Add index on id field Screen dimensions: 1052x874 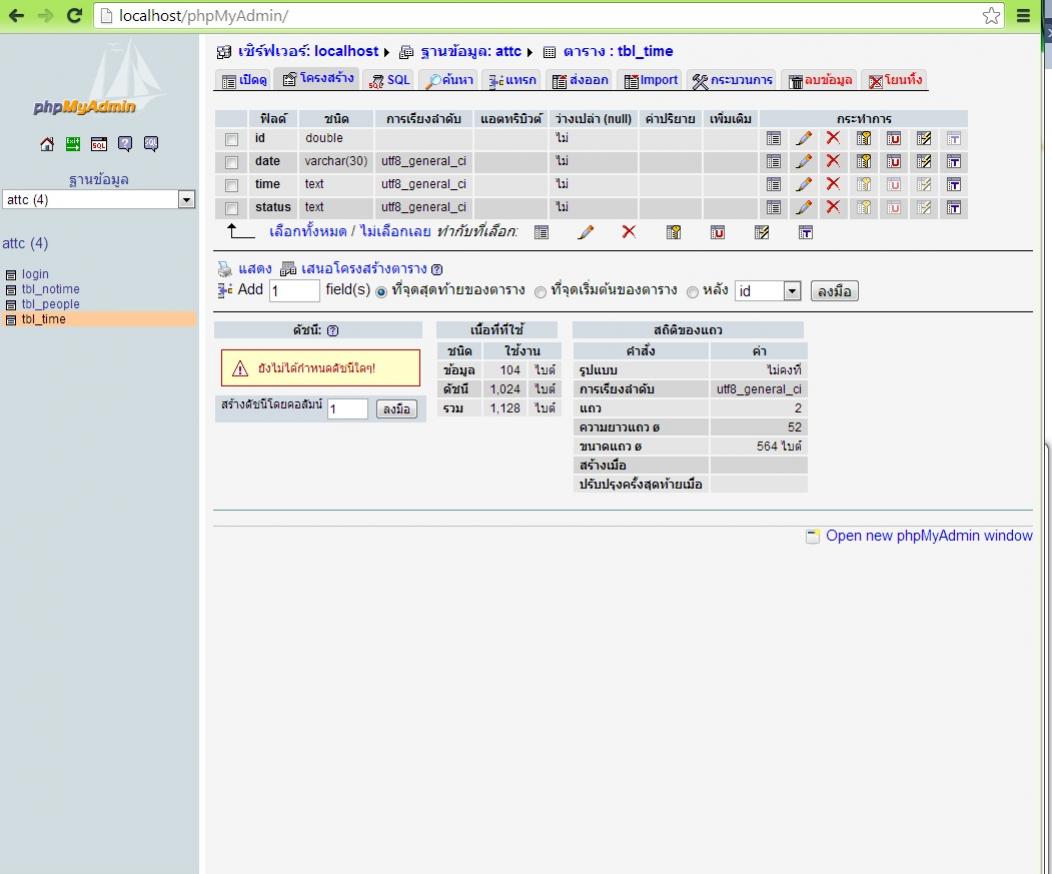pyautogui.click(x=924, y=138)
